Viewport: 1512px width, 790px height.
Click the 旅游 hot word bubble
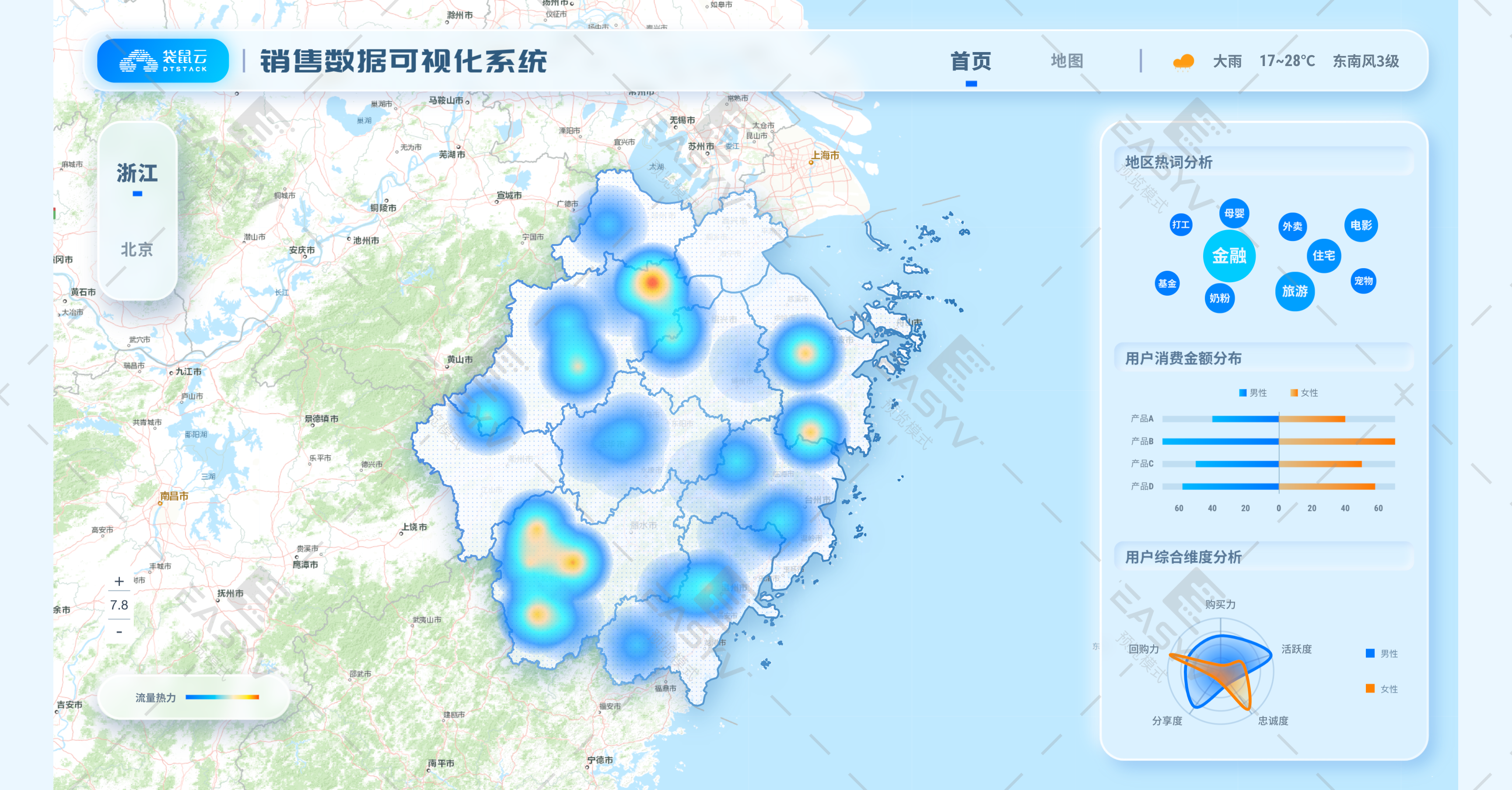pyautogui.click(x=1294, y=291)
